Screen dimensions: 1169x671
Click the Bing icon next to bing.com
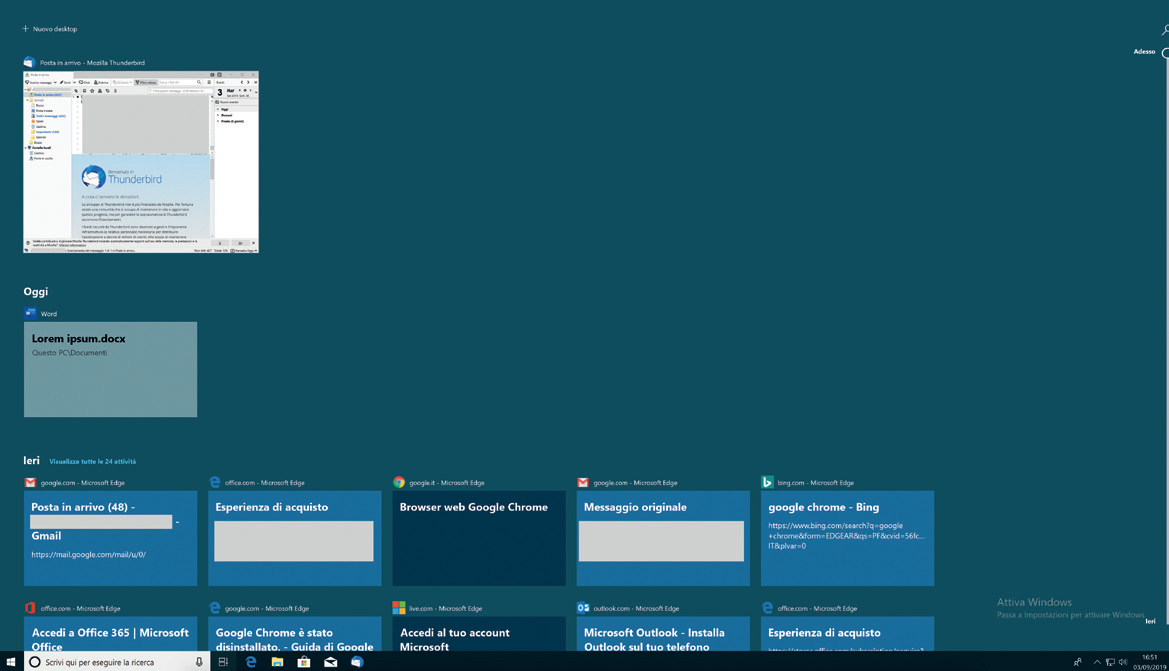coord(767,482)
